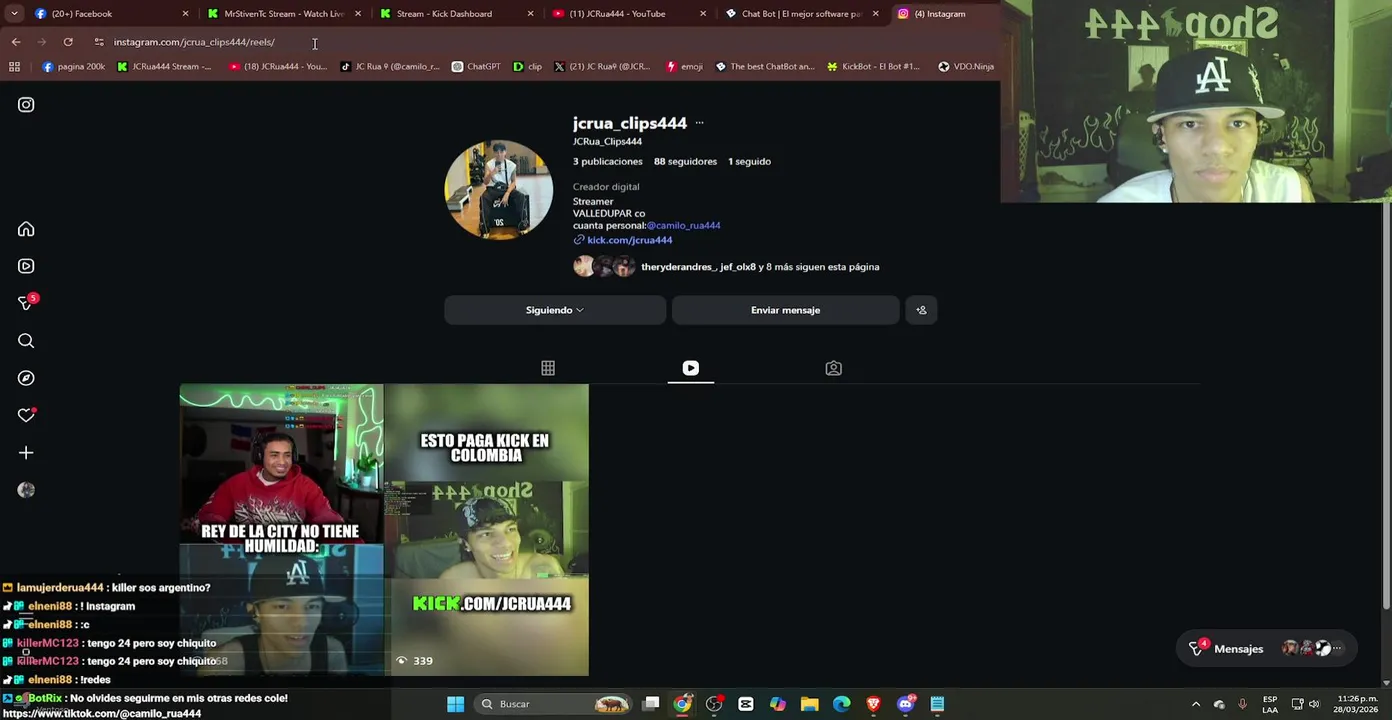Open 'emoji' bookmark
This screenshot has width=1392, height=720.
(x=684, y=67)
